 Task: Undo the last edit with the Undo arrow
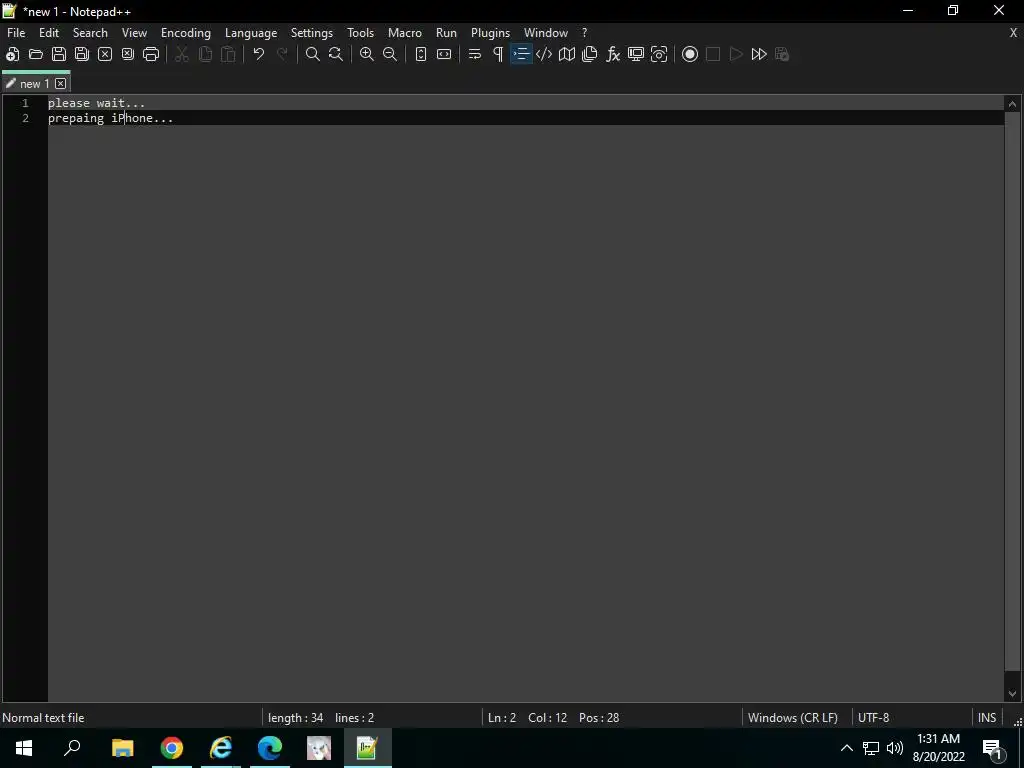click(259, 54)
